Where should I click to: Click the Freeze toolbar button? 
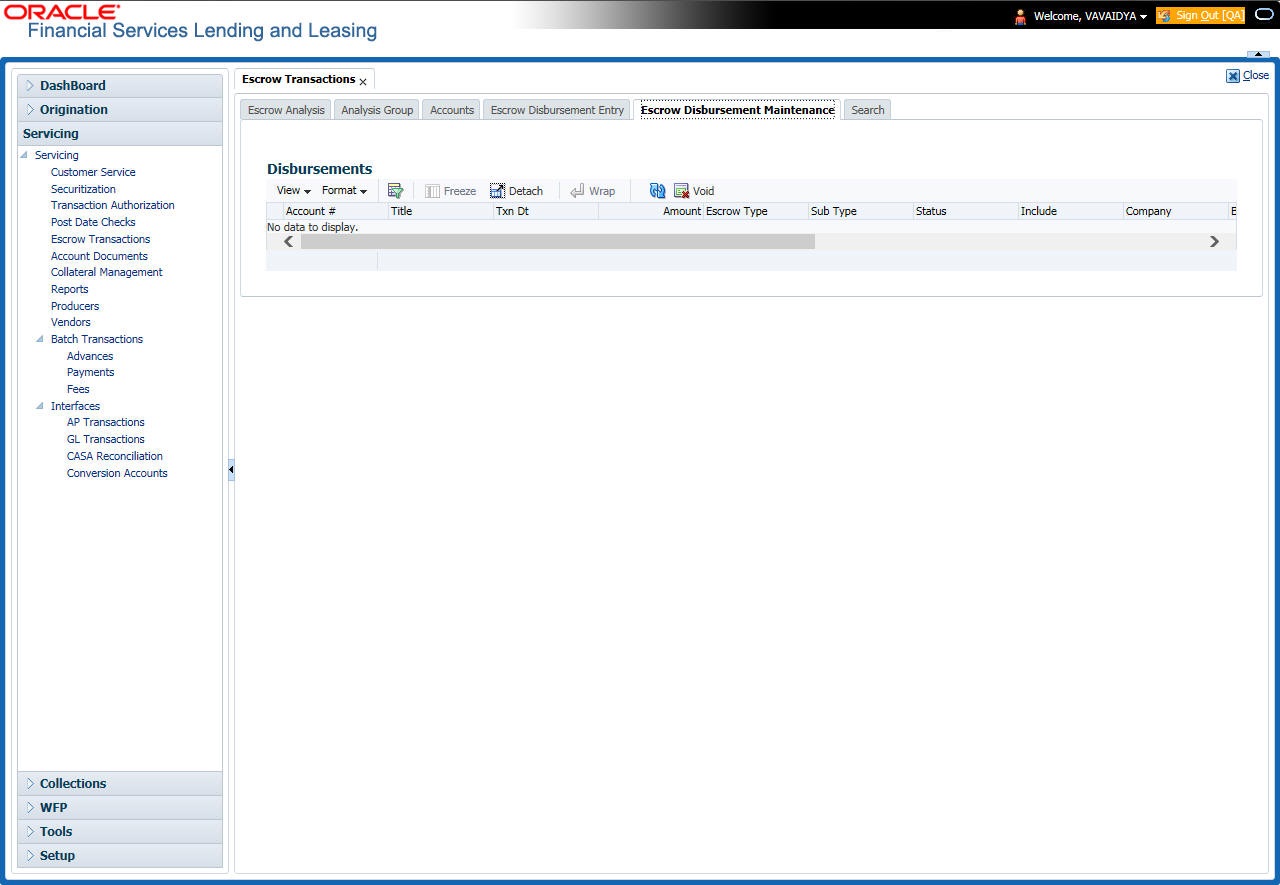click(x=450, y=191)
